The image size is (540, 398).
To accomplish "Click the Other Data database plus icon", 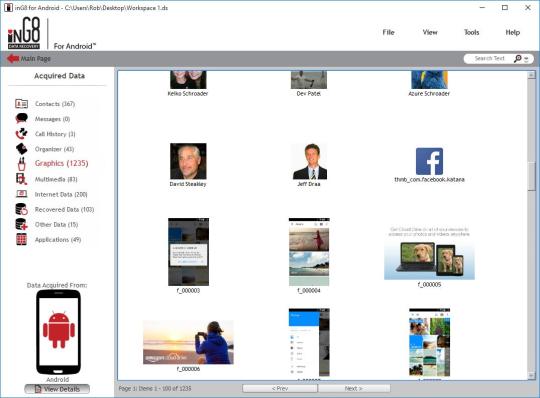I will (x=21, y=224).
